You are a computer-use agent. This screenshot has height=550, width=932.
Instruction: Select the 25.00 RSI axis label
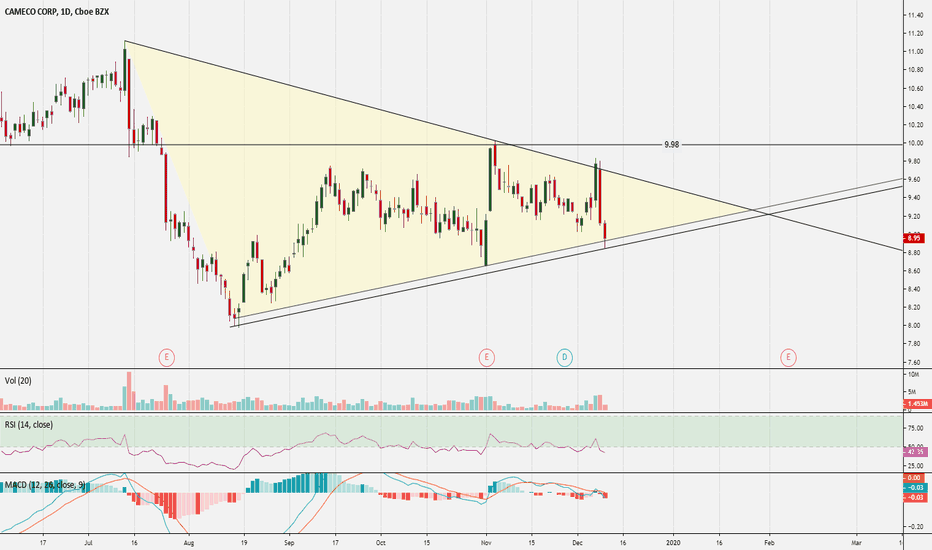[x=915, y=466]
